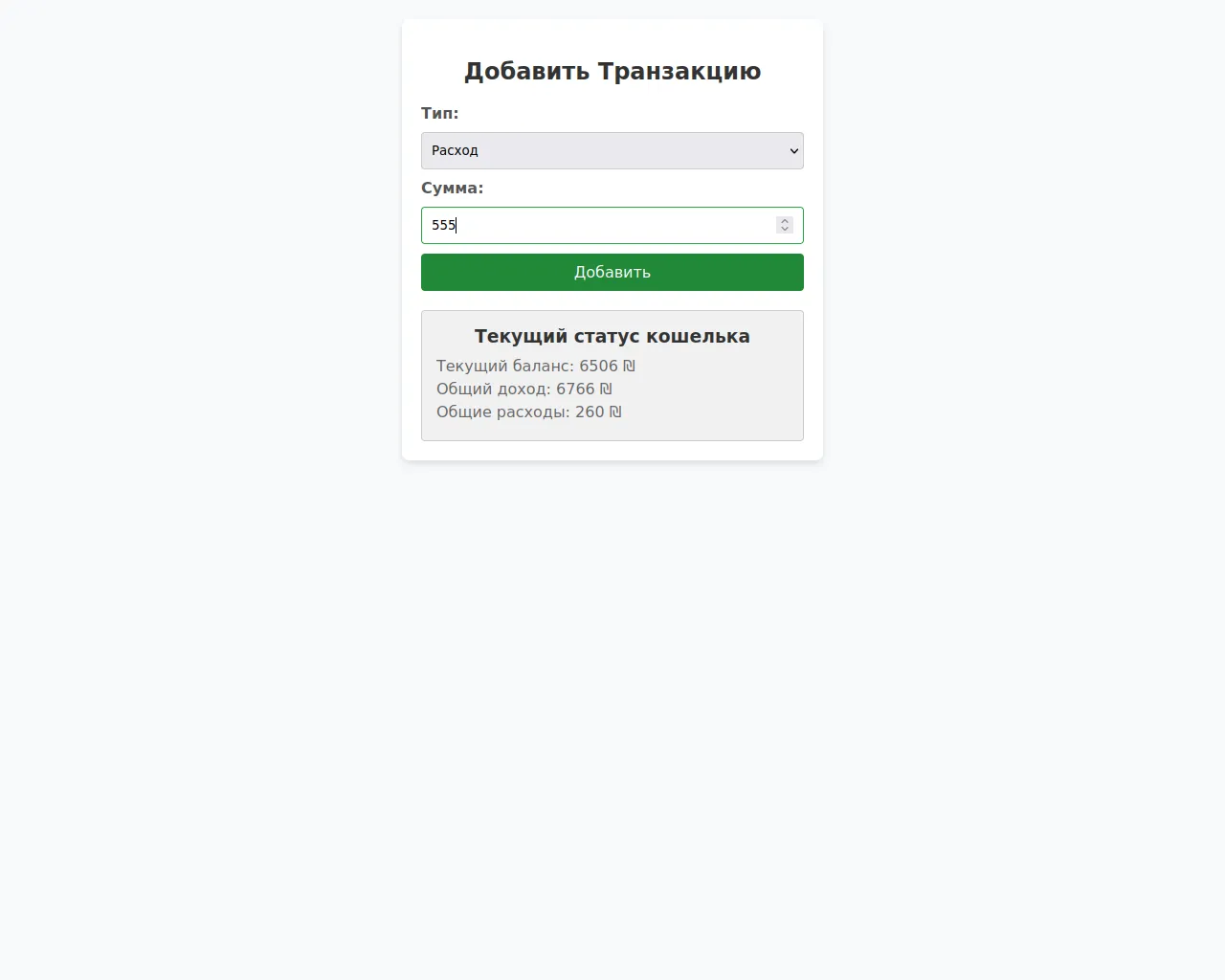
Task: Increase the amount with the up stepper arrow
Action: point(785,220)
